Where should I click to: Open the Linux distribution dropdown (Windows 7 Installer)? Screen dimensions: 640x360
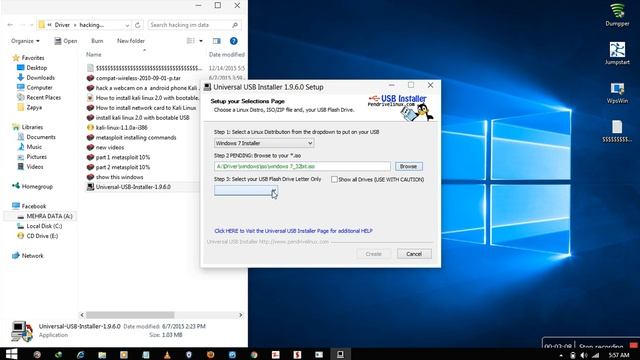point(264,143)
